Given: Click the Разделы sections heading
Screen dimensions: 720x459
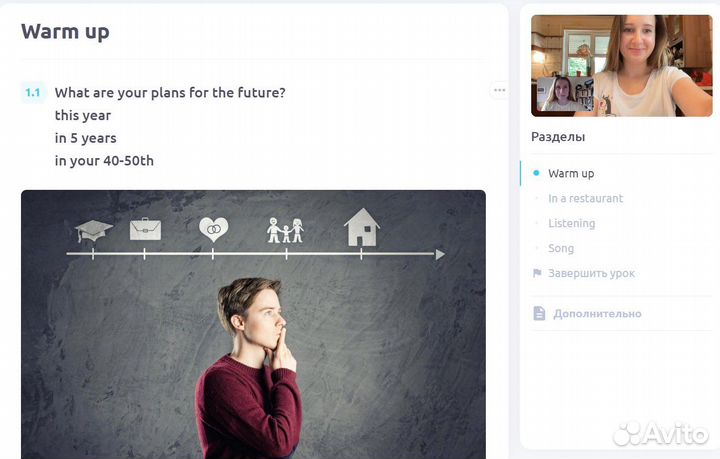Looking at the screenshot, I should coord(558,137).
